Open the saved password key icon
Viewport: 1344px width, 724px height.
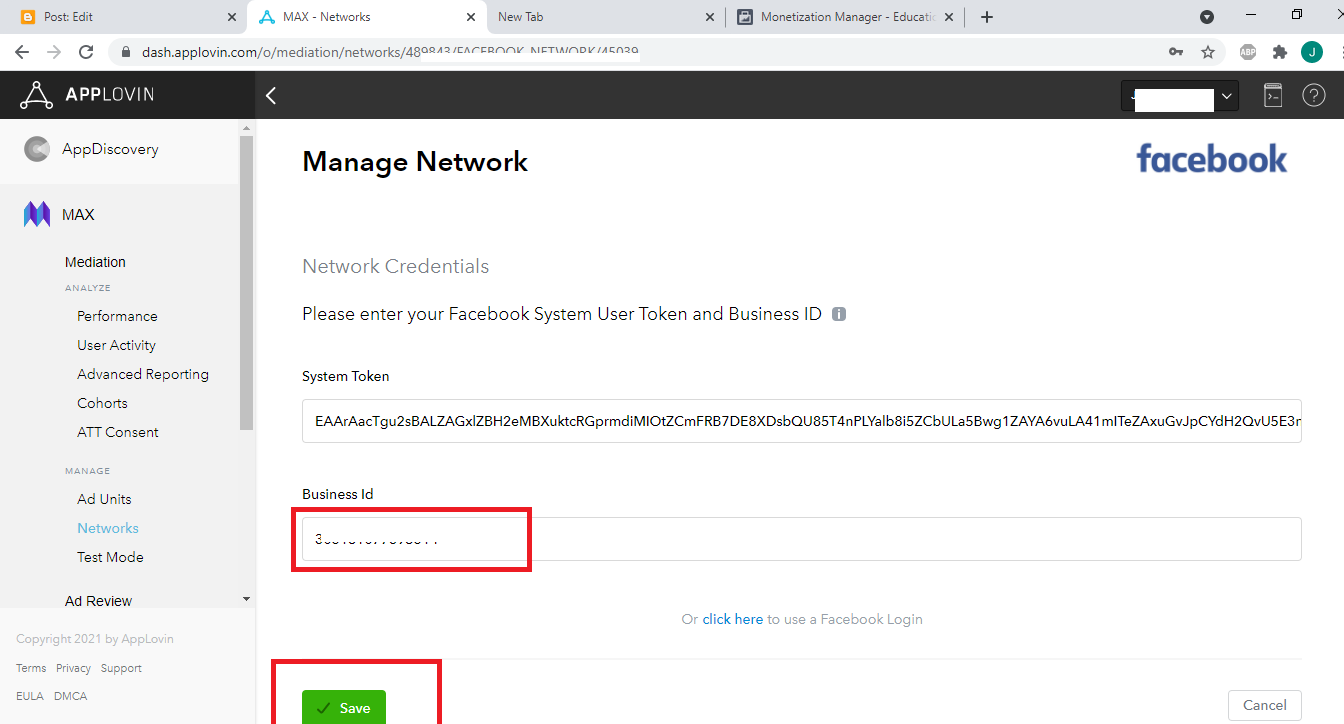[1176, 52]
